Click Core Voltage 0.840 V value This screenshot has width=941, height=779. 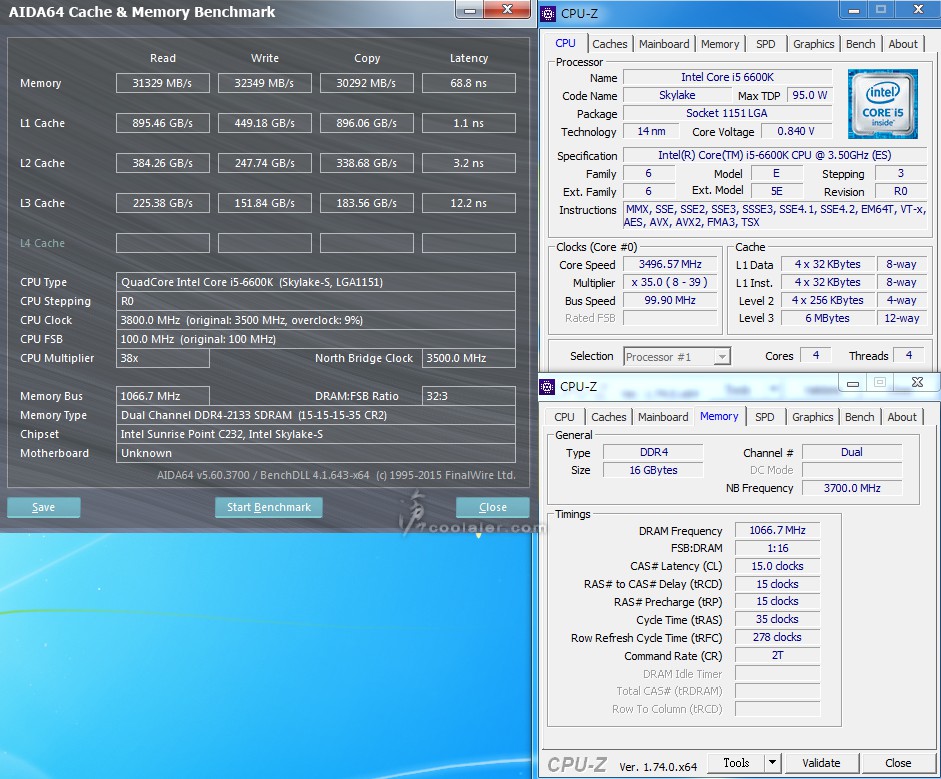(796, 131)
